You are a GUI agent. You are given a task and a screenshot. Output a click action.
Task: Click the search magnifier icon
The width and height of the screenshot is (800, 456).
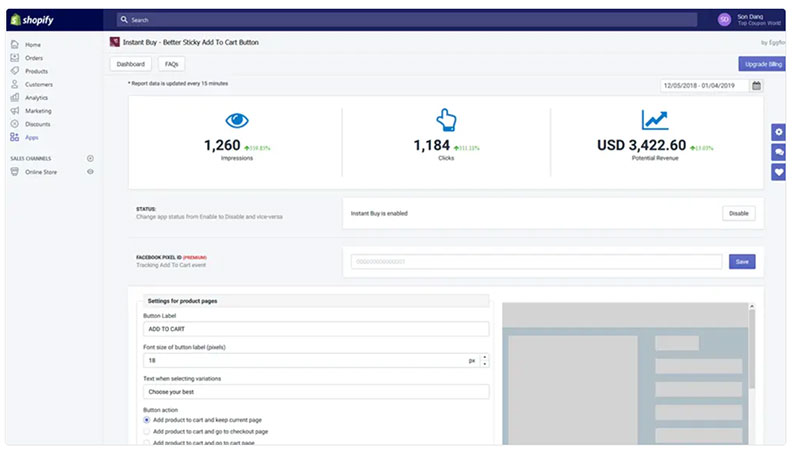tap(124, 19)
